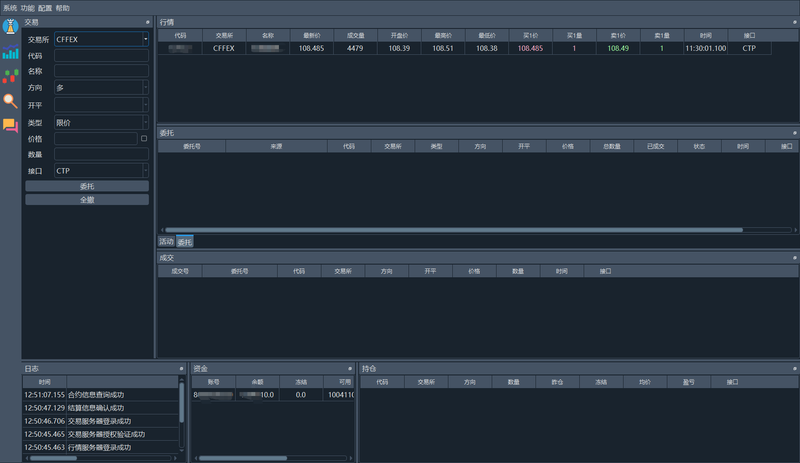The image size is (800, 463).
Task: Sort 行情 table by 成交量 column header
Action: click(356, 36)
